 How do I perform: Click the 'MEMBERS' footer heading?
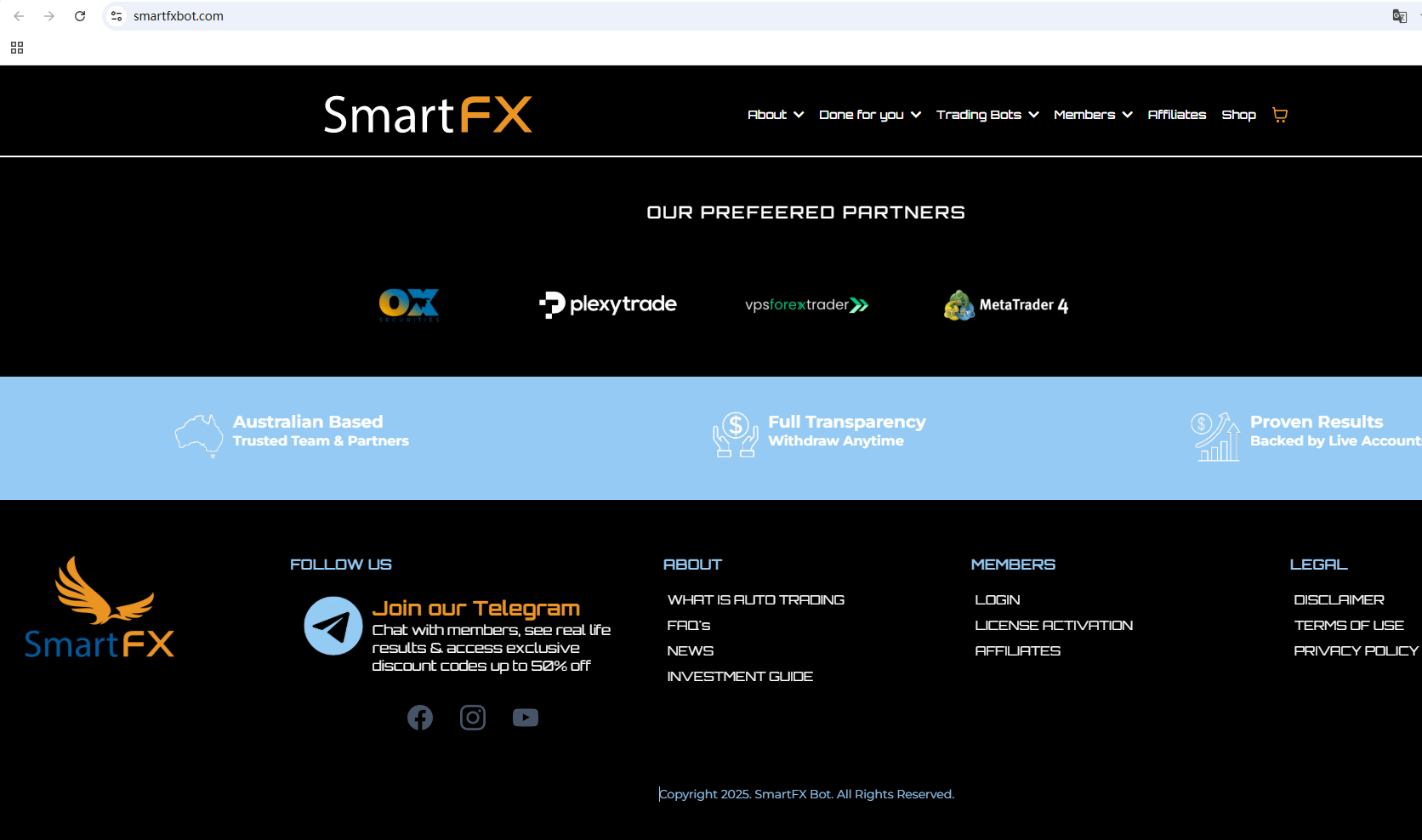click(1013, 565)
